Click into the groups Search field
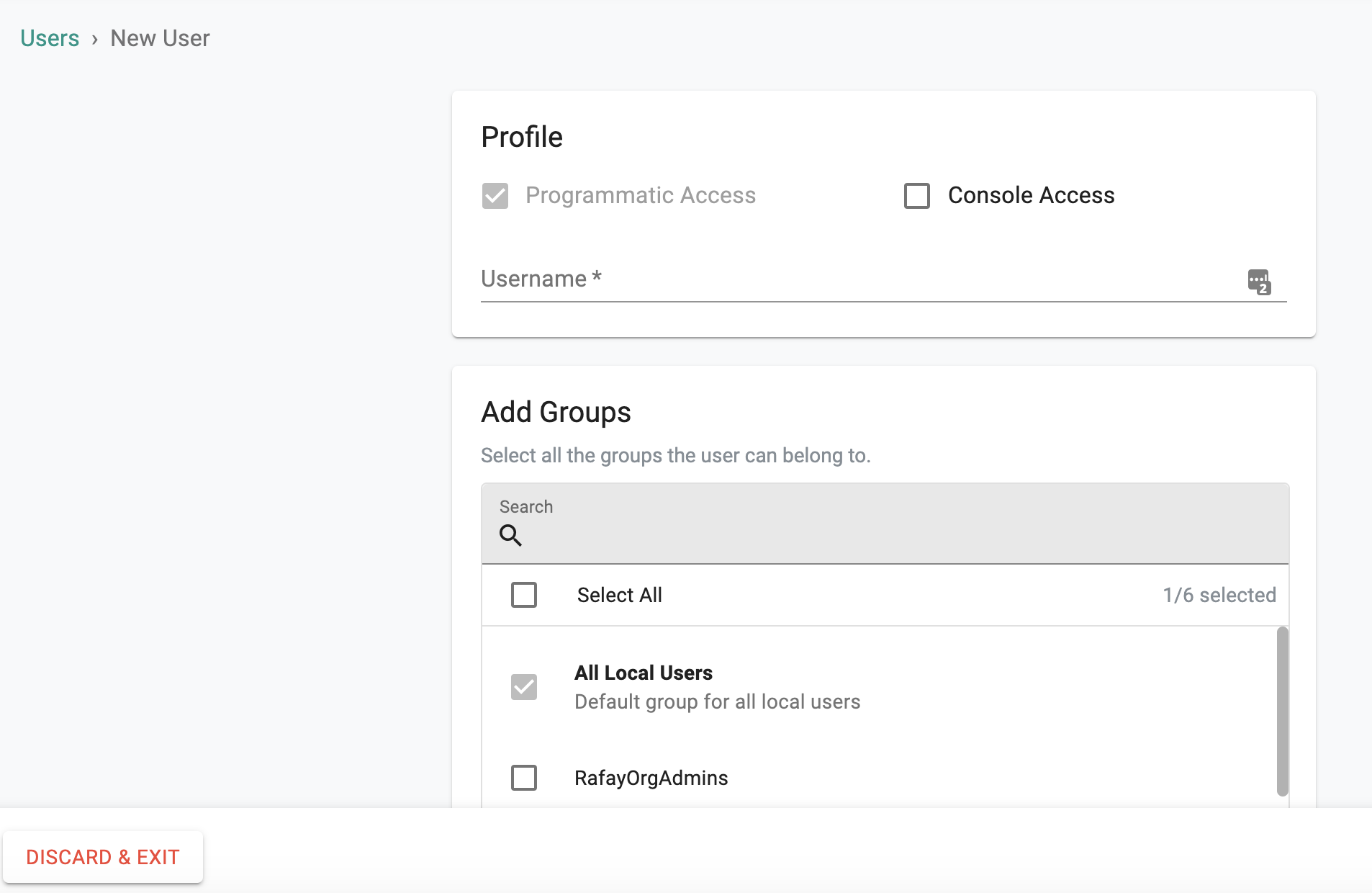Viewport: 1372px width, 893px height. 885,524
